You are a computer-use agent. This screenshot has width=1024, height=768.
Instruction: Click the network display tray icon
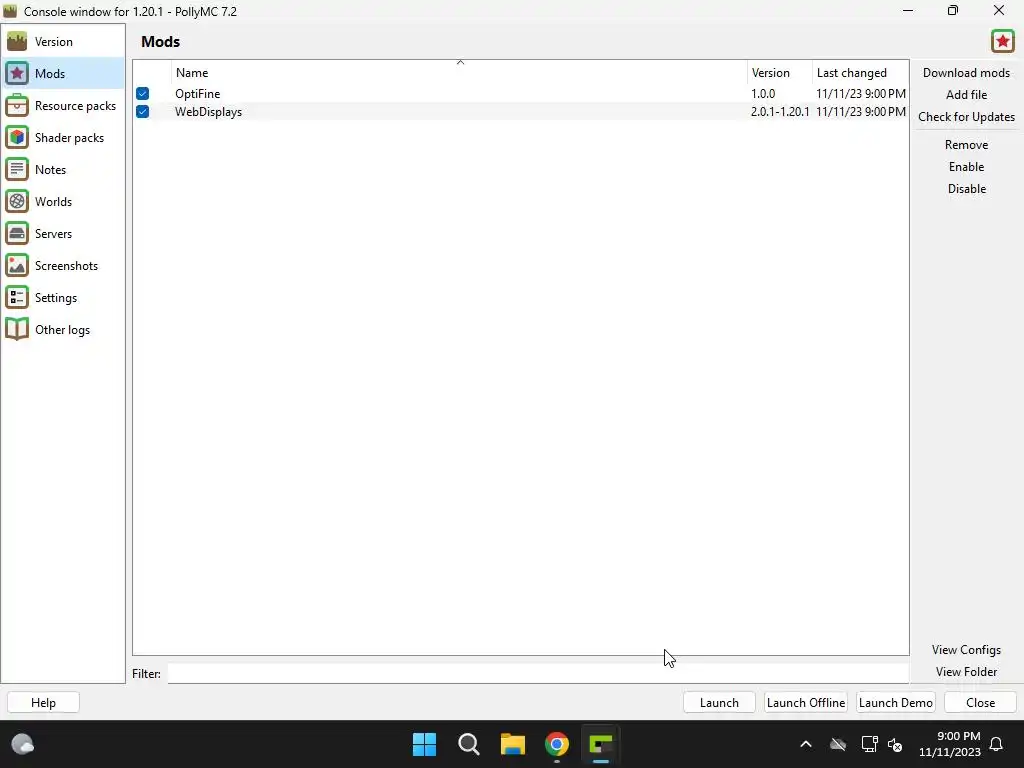coord(869,744)
